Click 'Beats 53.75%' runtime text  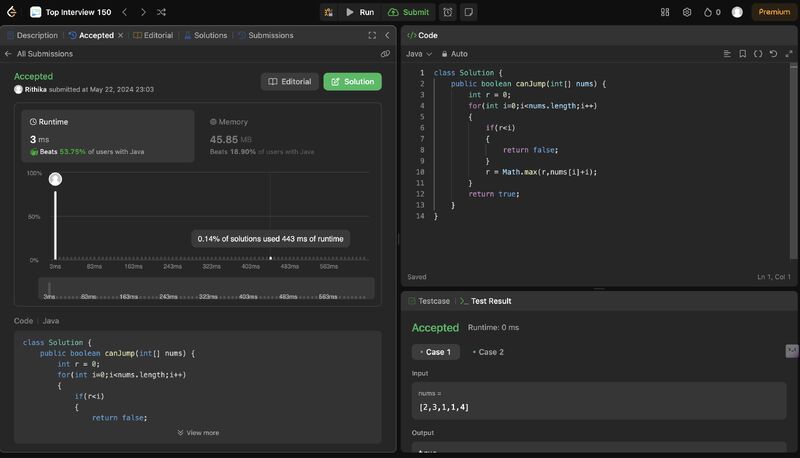[63, 151]
